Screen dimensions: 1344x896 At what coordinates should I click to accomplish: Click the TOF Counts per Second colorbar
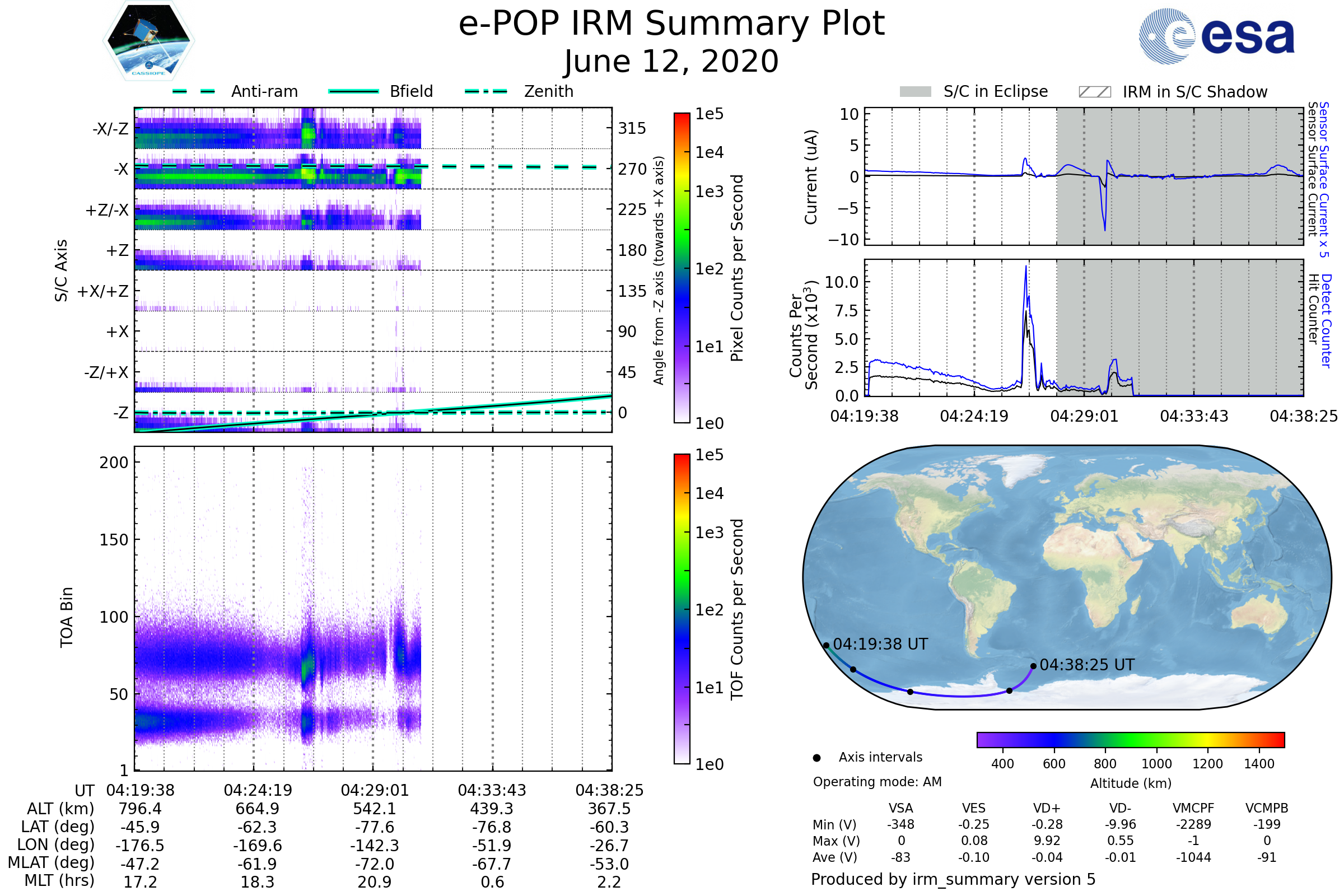pos(682,609)
